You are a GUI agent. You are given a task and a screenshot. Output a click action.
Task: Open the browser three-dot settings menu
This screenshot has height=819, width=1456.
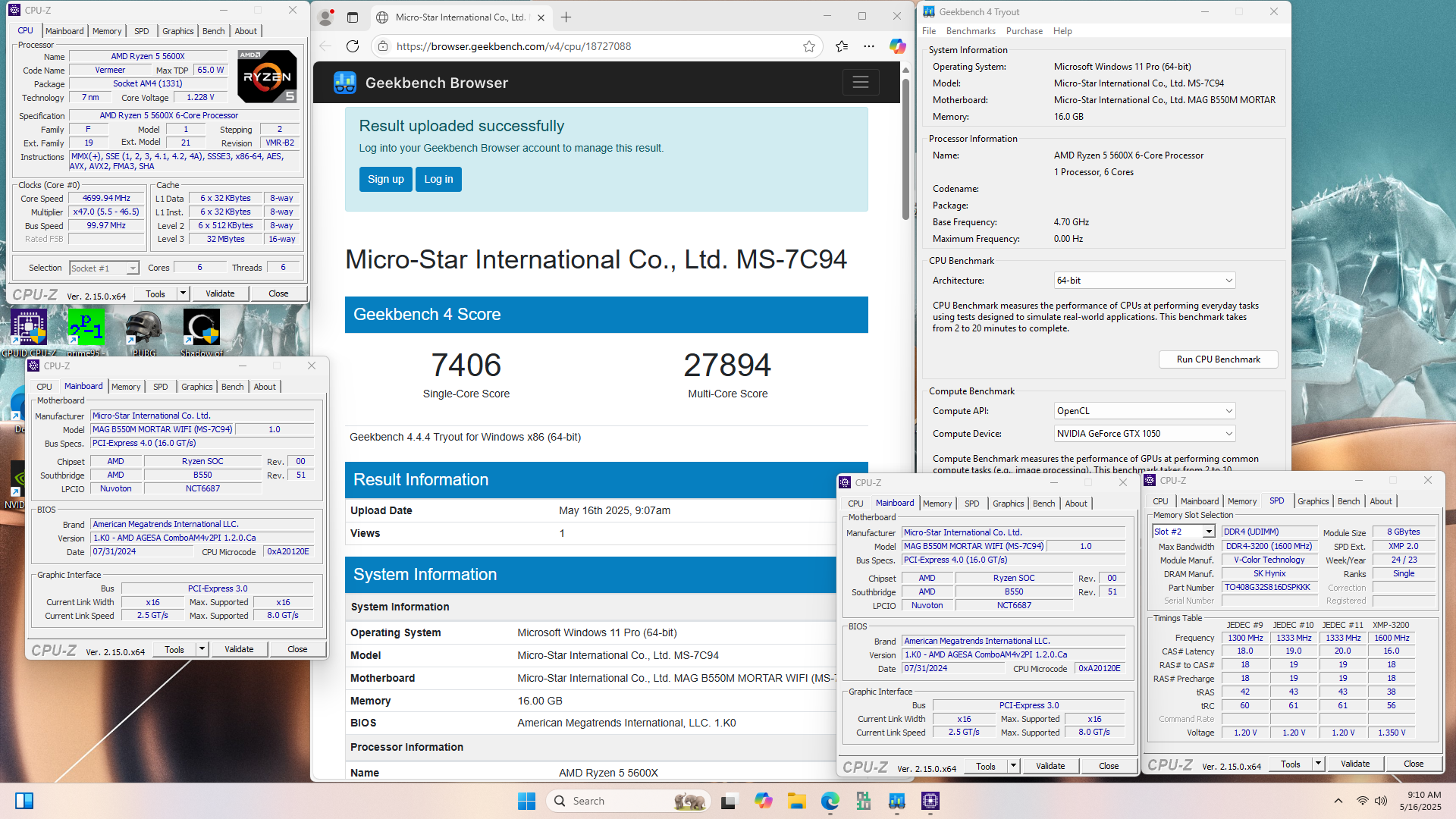pos(869,46)
